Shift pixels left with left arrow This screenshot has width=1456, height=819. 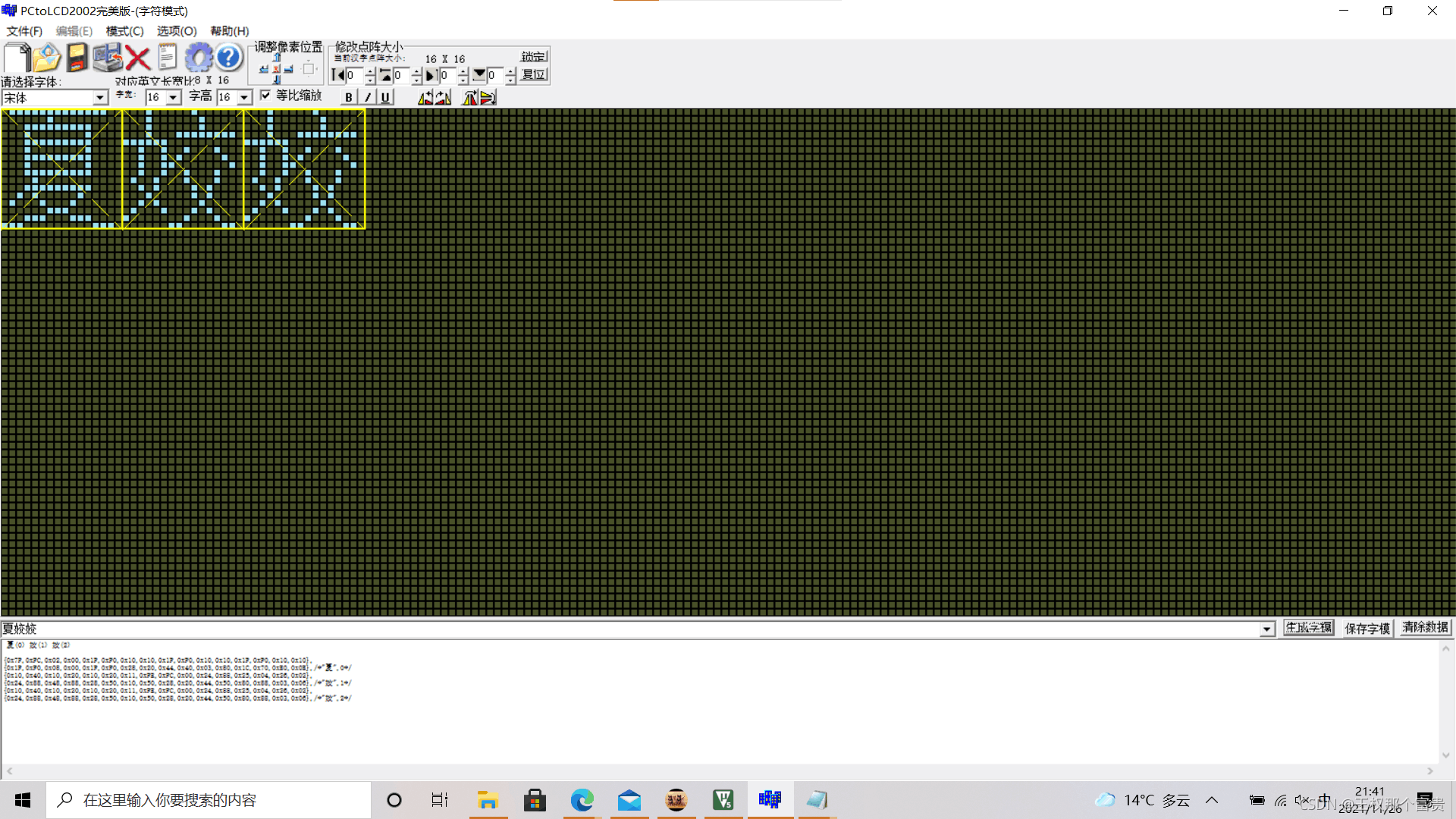tap(264, 69)
